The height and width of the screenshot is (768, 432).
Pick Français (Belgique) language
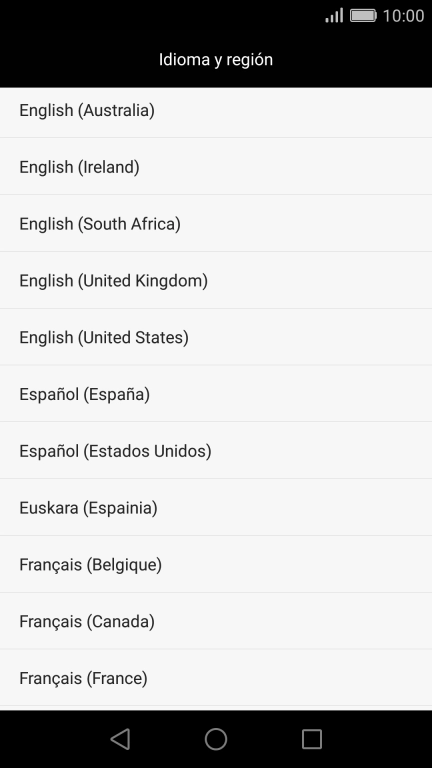216,564
